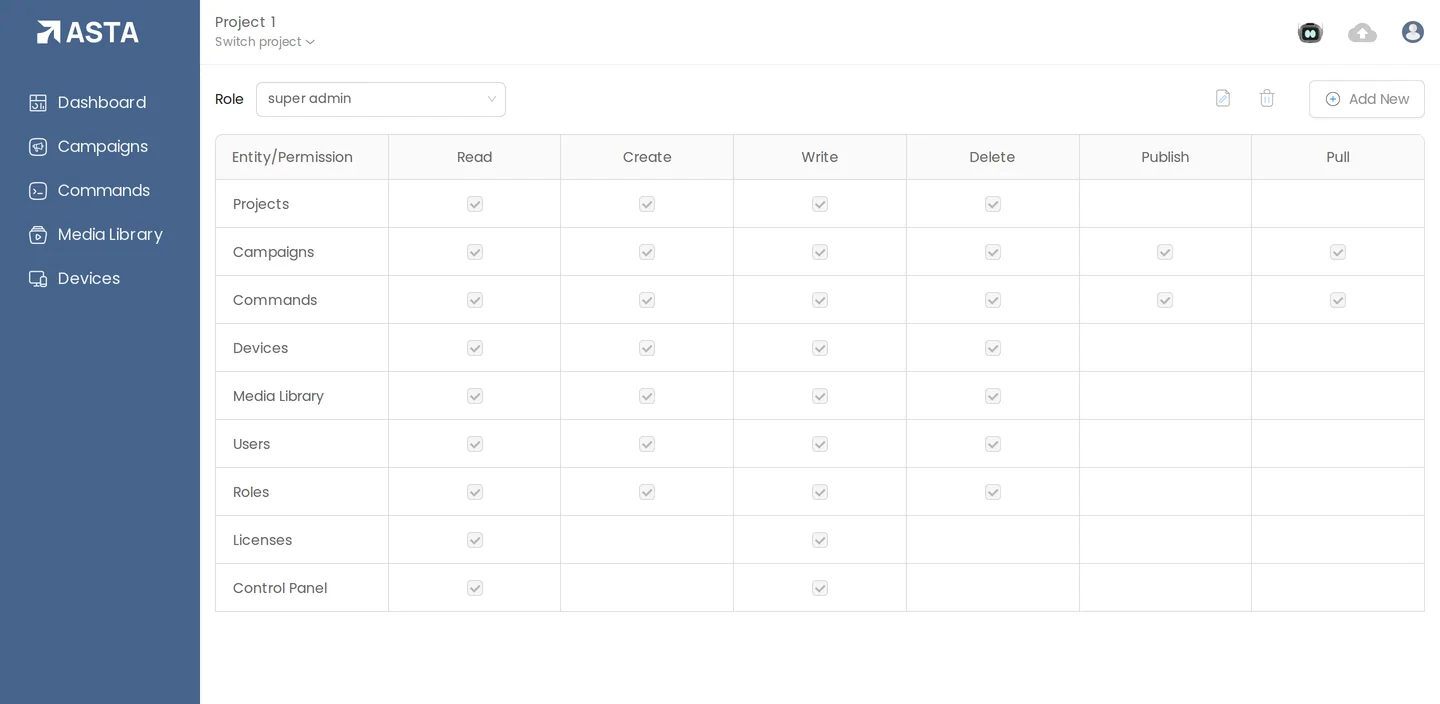
Task: Expand the Switch project dropdown
Action: click(265, 42)
